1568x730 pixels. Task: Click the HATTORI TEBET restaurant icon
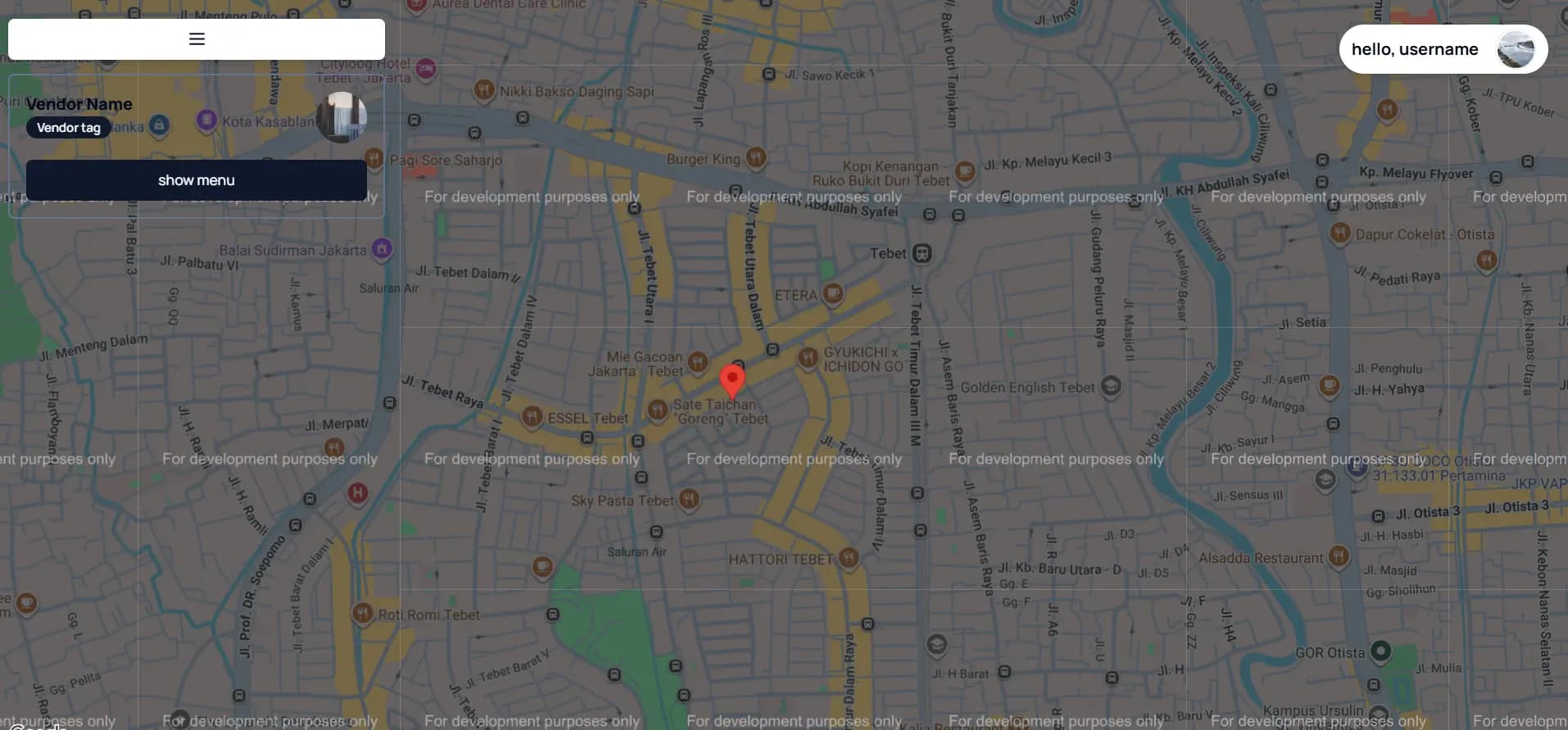[x=850, y=558]
